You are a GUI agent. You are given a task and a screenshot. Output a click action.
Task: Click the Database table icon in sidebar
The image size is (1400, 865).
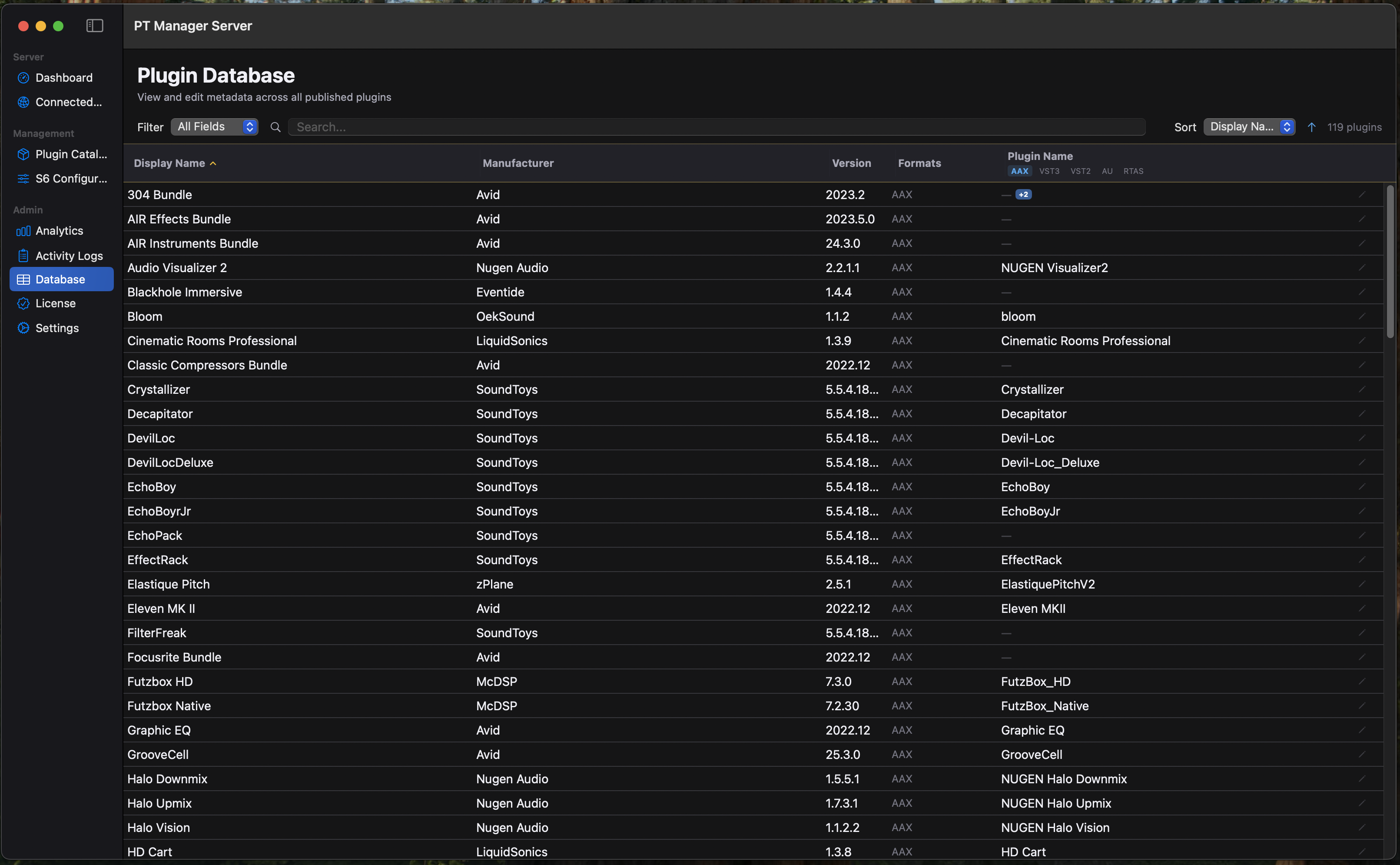click(x=23, y=280)
